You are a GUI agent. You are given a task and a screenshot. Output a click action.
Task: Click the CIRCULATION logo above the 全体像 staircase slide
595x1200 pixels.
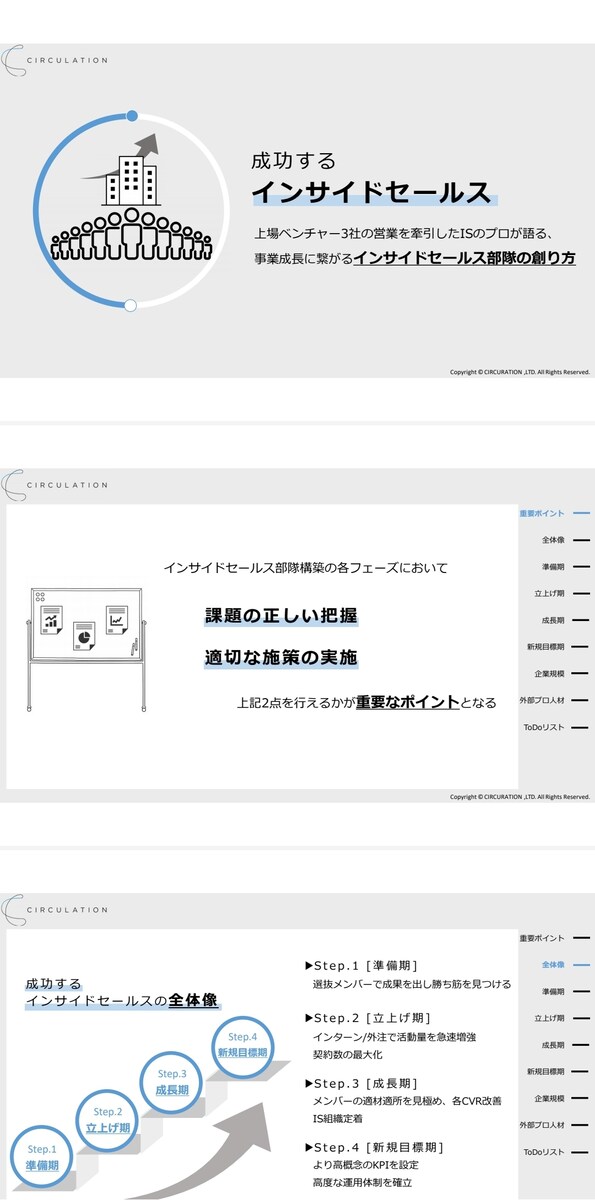(x=55, y=910)
